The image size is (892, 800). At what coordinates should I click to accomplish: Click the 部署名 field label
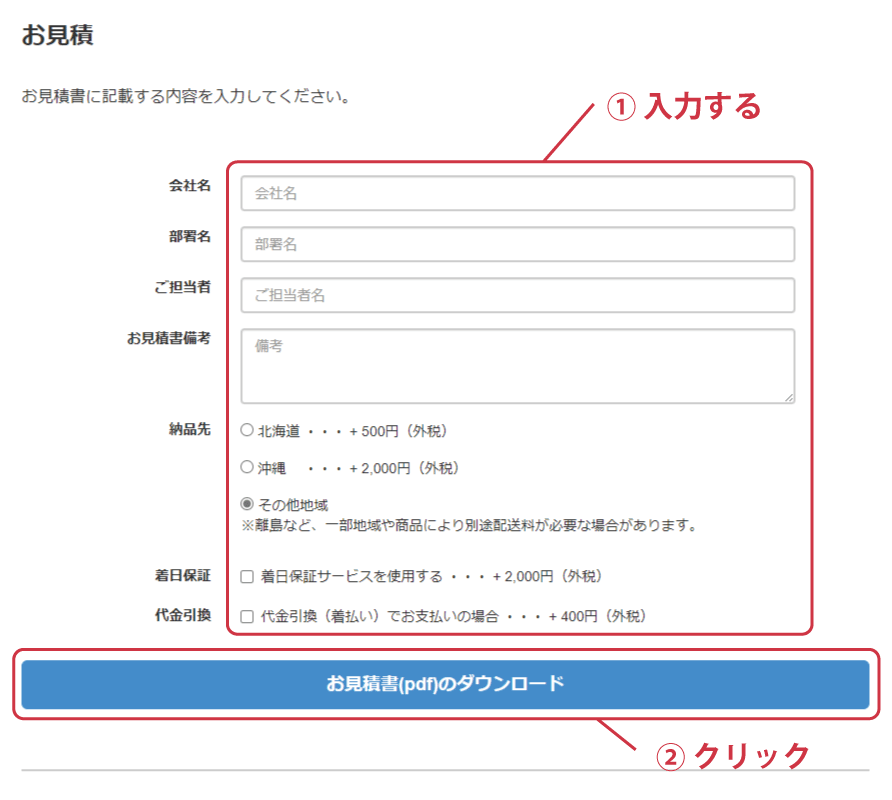coord(190,236)
